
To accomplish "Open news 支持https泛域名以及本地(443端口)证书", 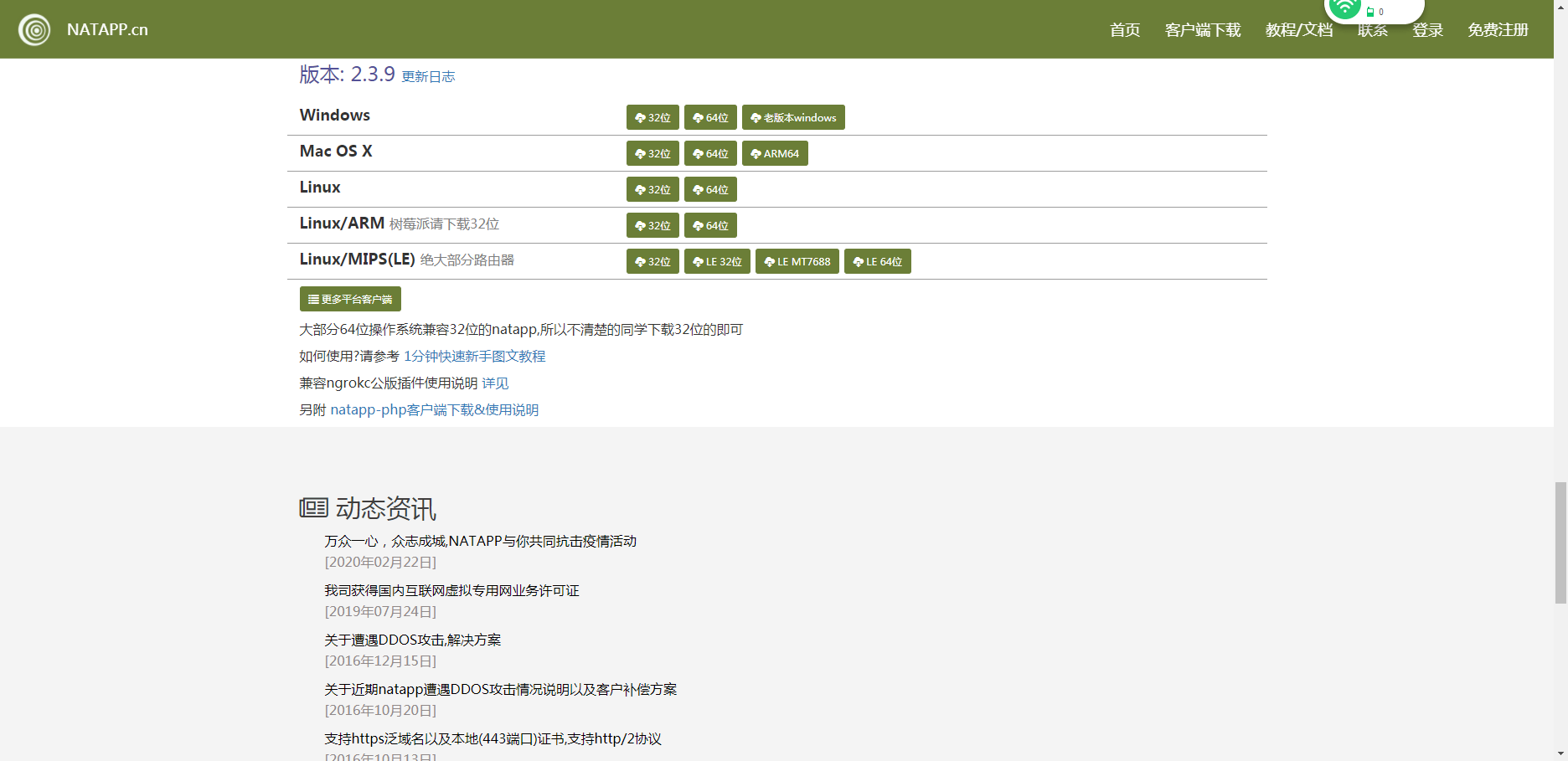I will (493, 739).
